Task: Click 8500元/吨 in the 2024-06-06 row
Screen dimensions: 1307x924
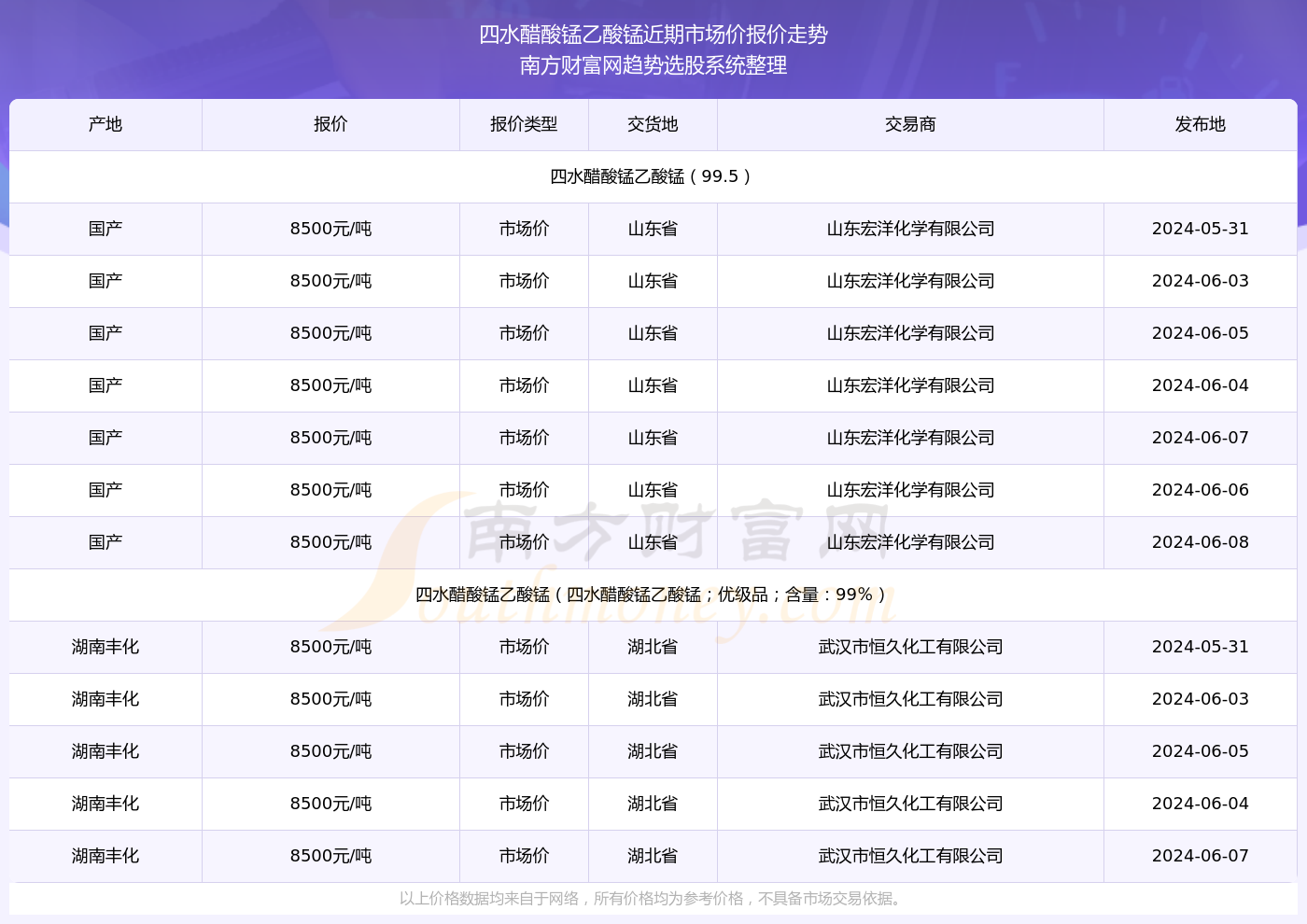Action: click(x=330, y=490)
